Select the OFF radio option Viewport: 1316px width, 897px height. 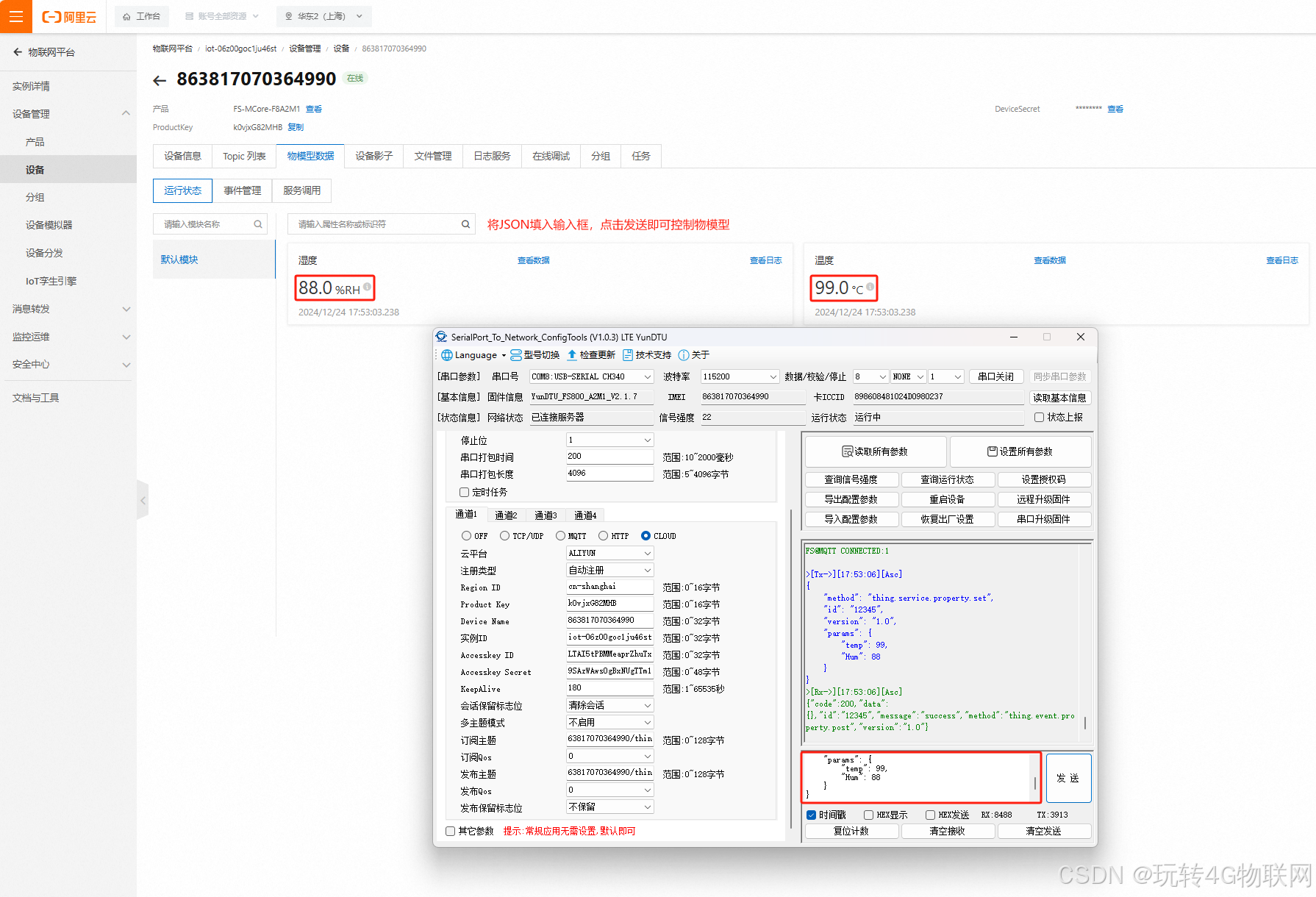point(466,536)
